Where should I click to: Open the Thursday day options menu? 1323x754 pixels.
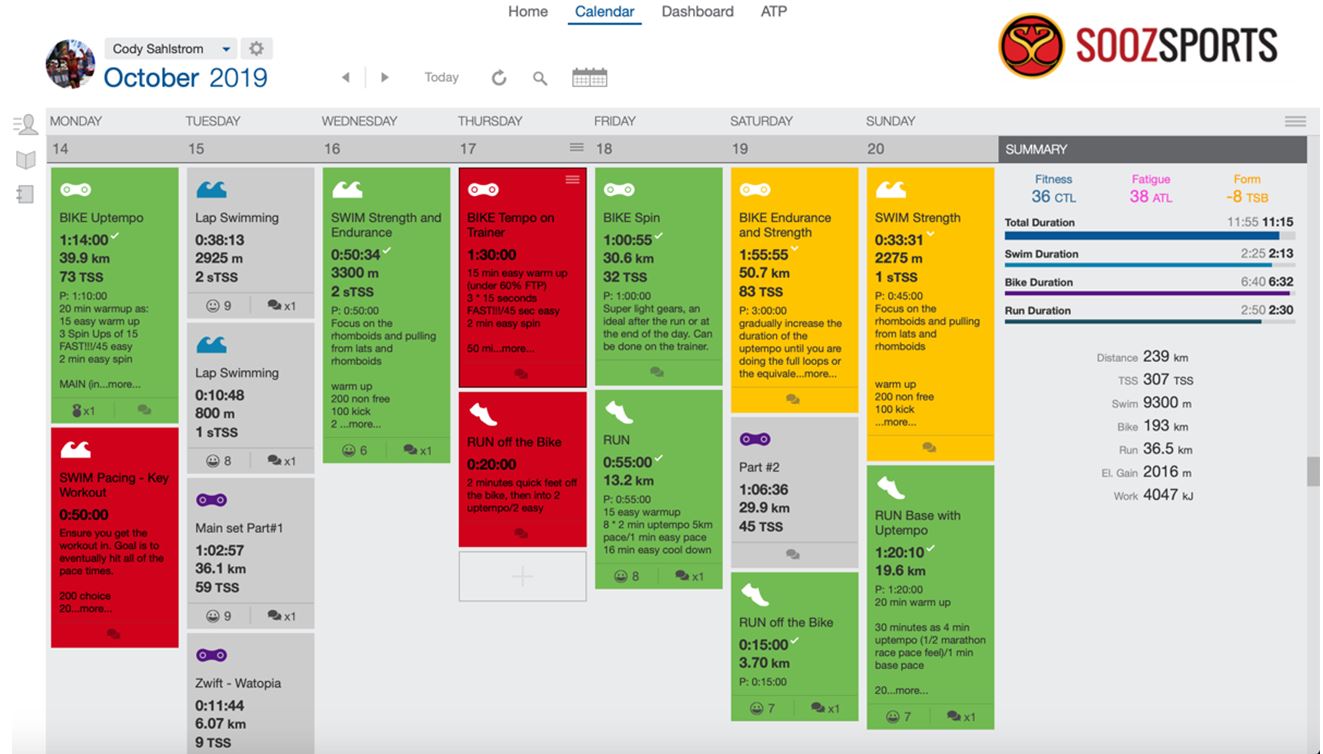(x=576, y=148)
